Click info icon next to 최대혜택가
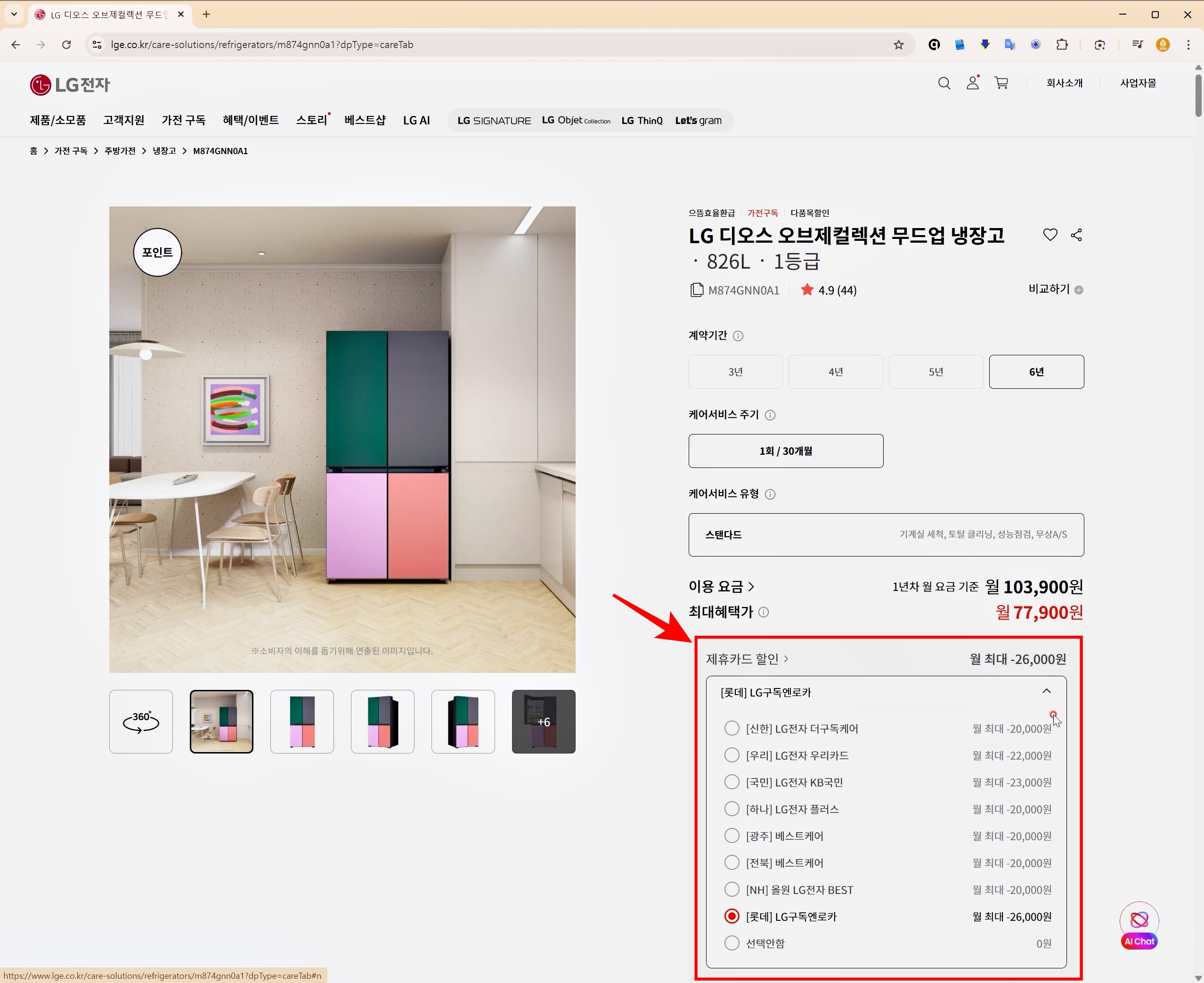The height and width of the screenshot is (983, 1204). pyautogui.click(x=764, y=612)
